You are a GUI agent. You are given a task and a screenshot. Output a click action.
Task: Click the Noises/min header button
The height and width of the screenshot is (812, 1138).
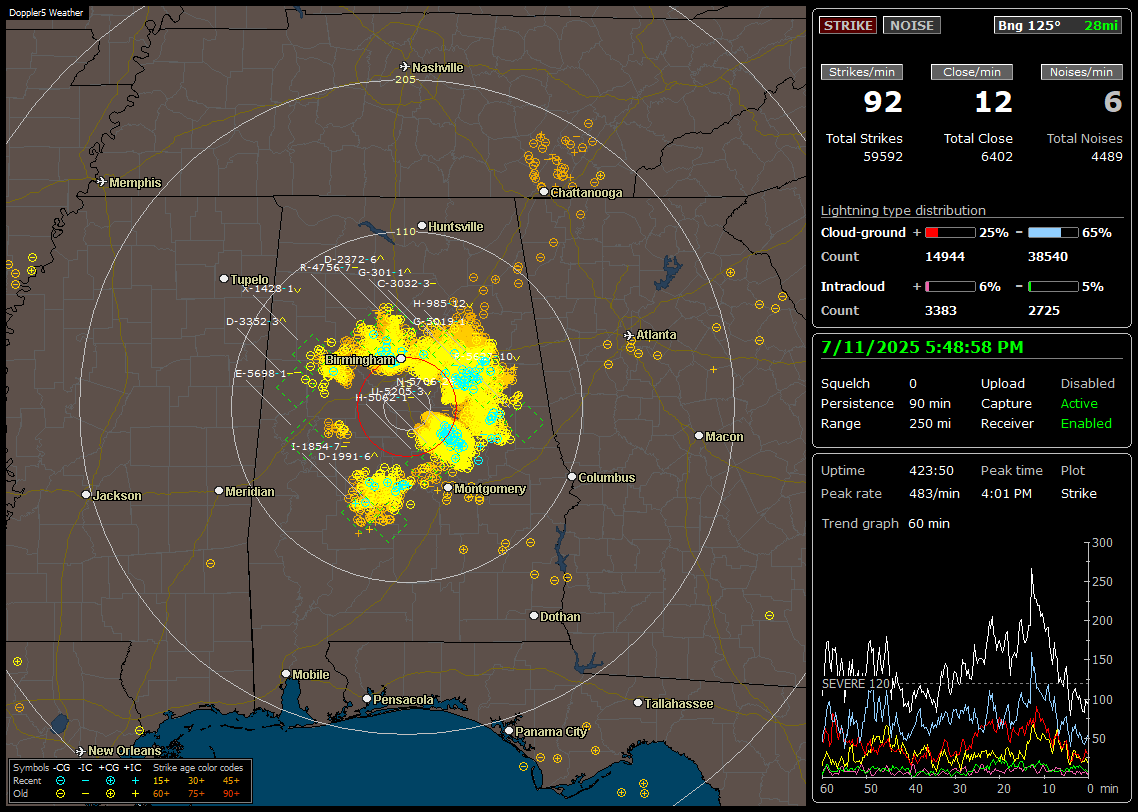[1081, 72]
